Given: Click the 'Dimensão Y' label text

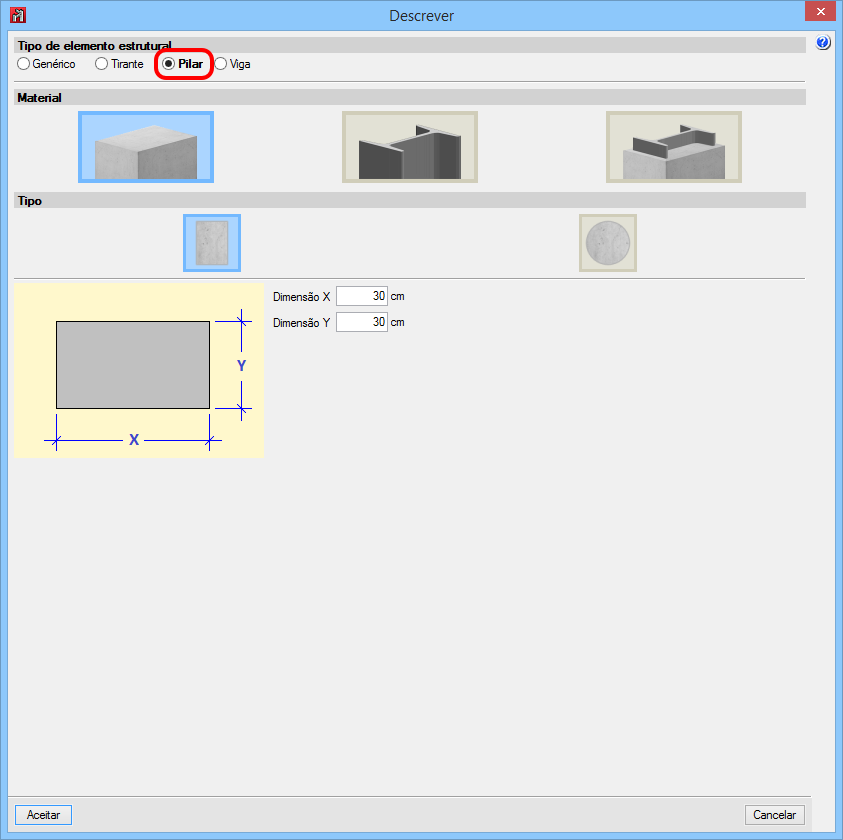Looking at the screenshot, I should pyautogui.click(x=301, y=323).
